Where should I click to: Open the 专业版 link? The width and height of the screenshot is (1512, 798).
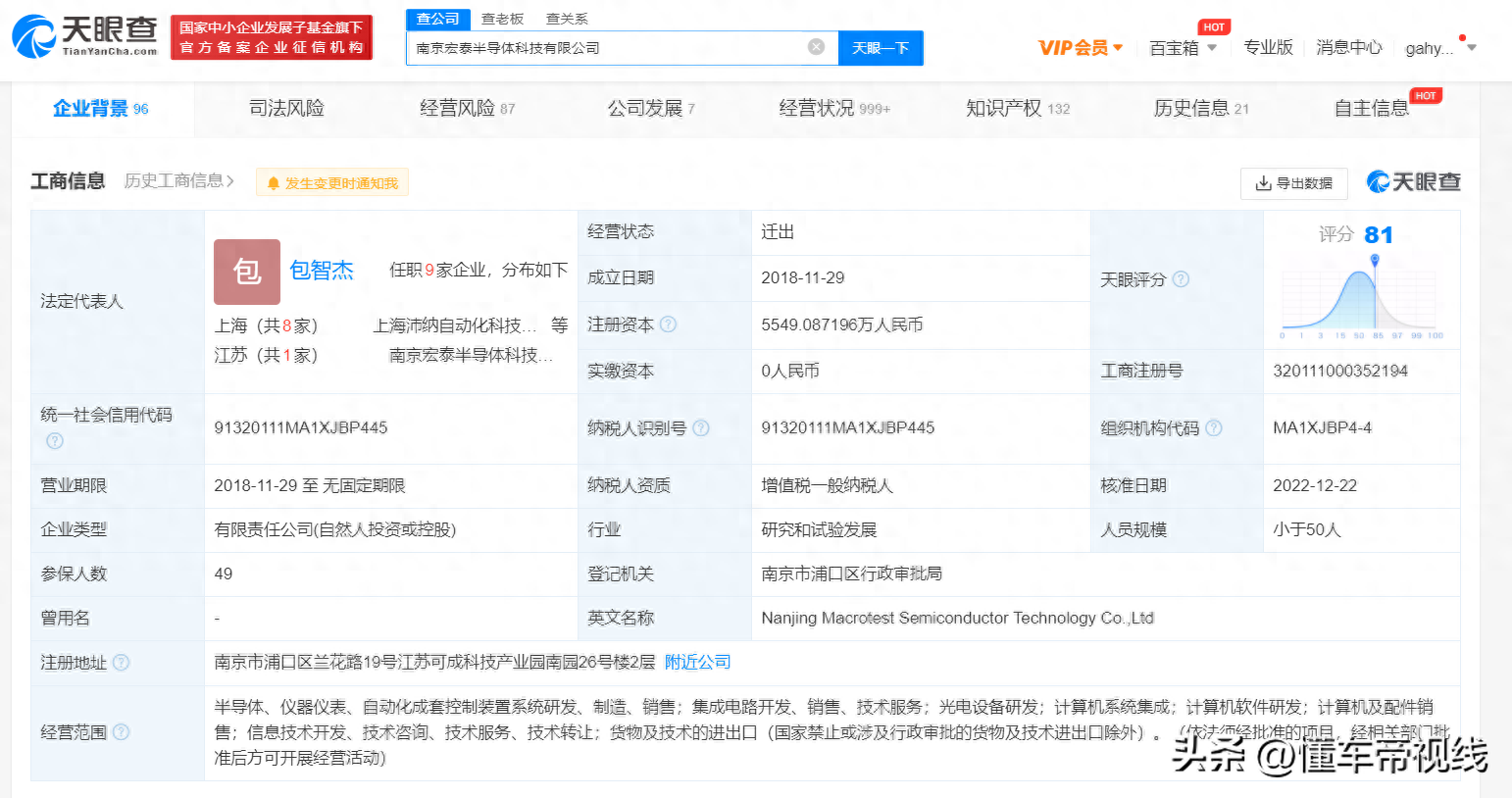(x=1268, y=47)
